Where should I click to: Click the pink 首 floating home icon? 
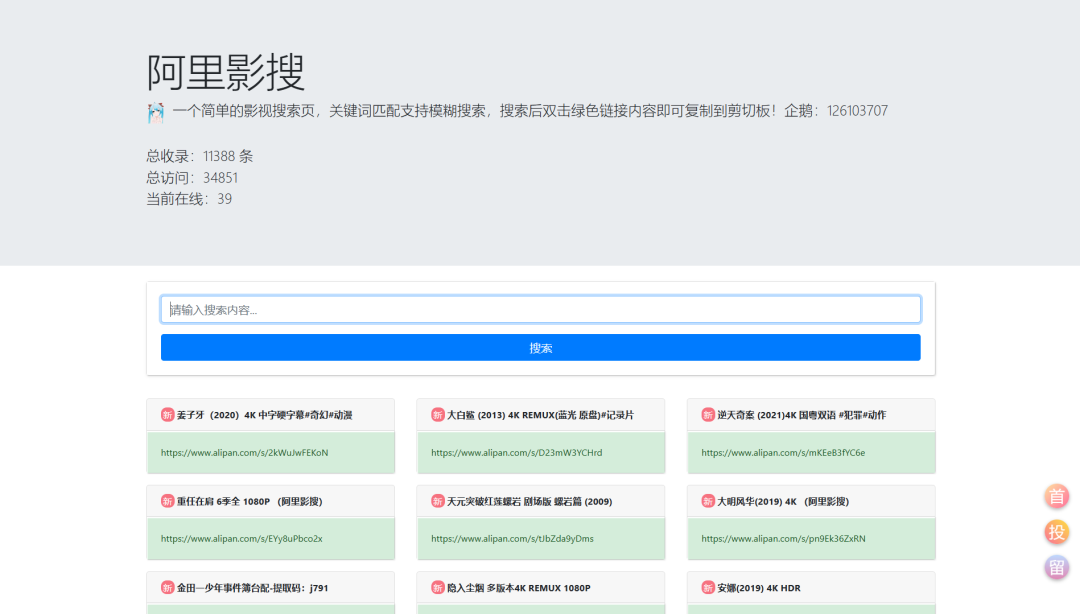click(x=1056, y=496)
